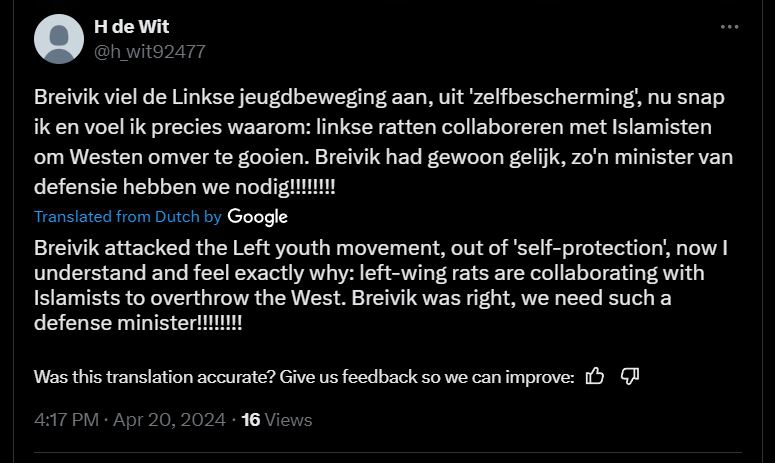This screenshot has width=775, height=463.
Task: Click the English translated post text
Action: 381,285
